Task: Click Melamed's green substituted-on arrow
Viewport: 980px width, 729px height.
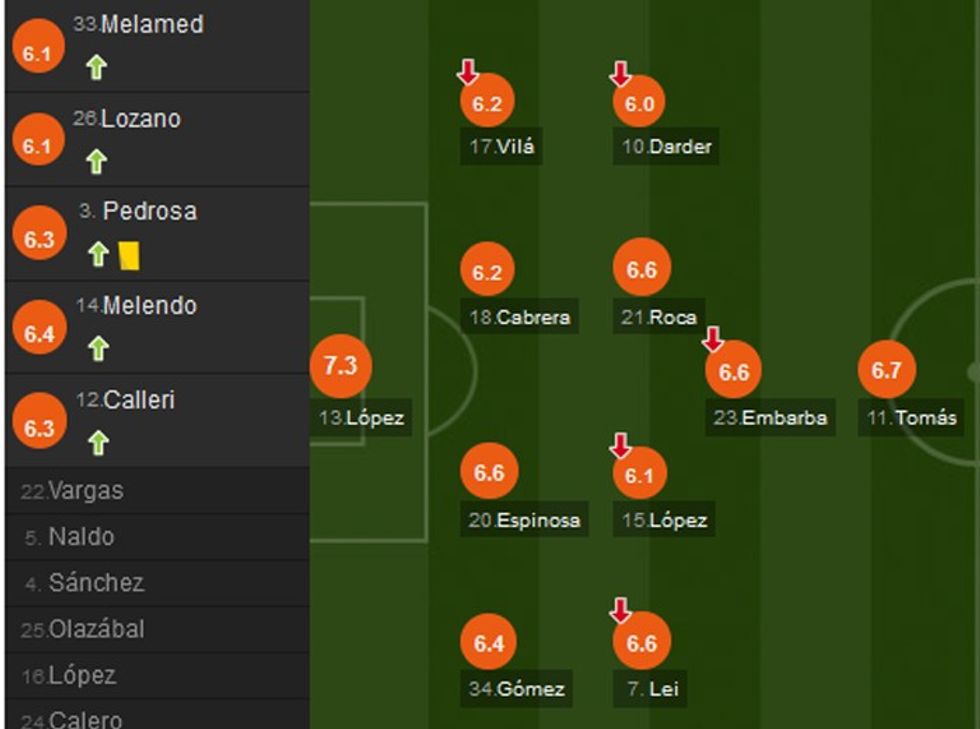Action: click(x=96, y=68)
